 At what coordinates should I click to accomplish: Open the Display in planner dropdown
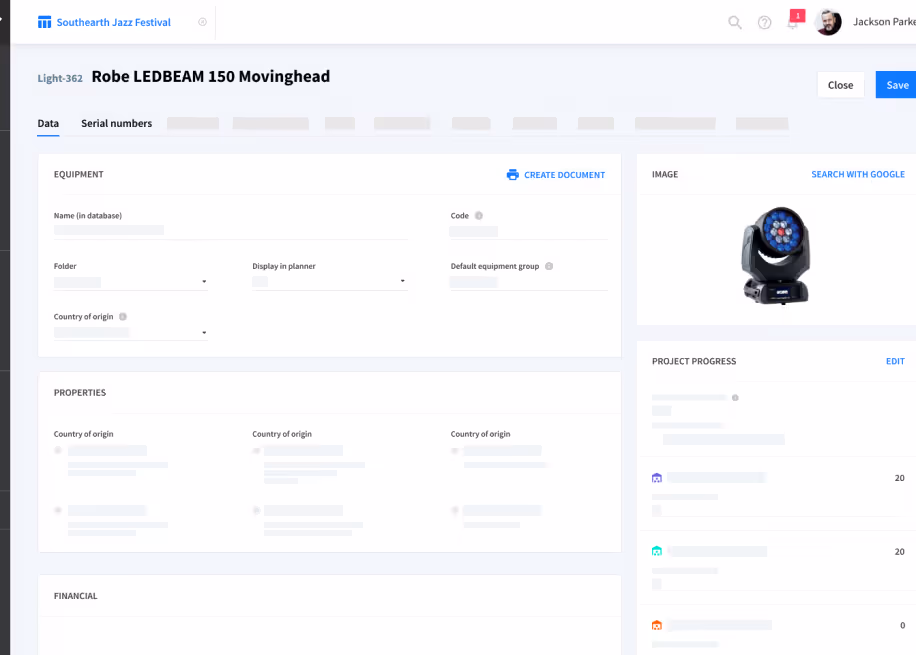pyautogui.click(x=329, y=282)
